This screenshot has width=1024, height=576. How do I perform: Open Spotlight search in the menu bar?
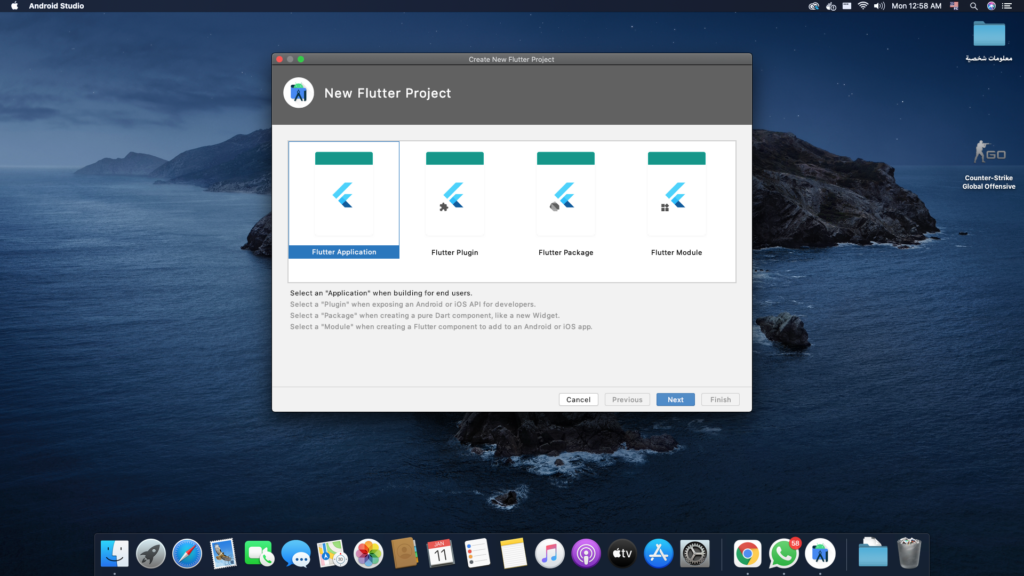pos(974,6)
